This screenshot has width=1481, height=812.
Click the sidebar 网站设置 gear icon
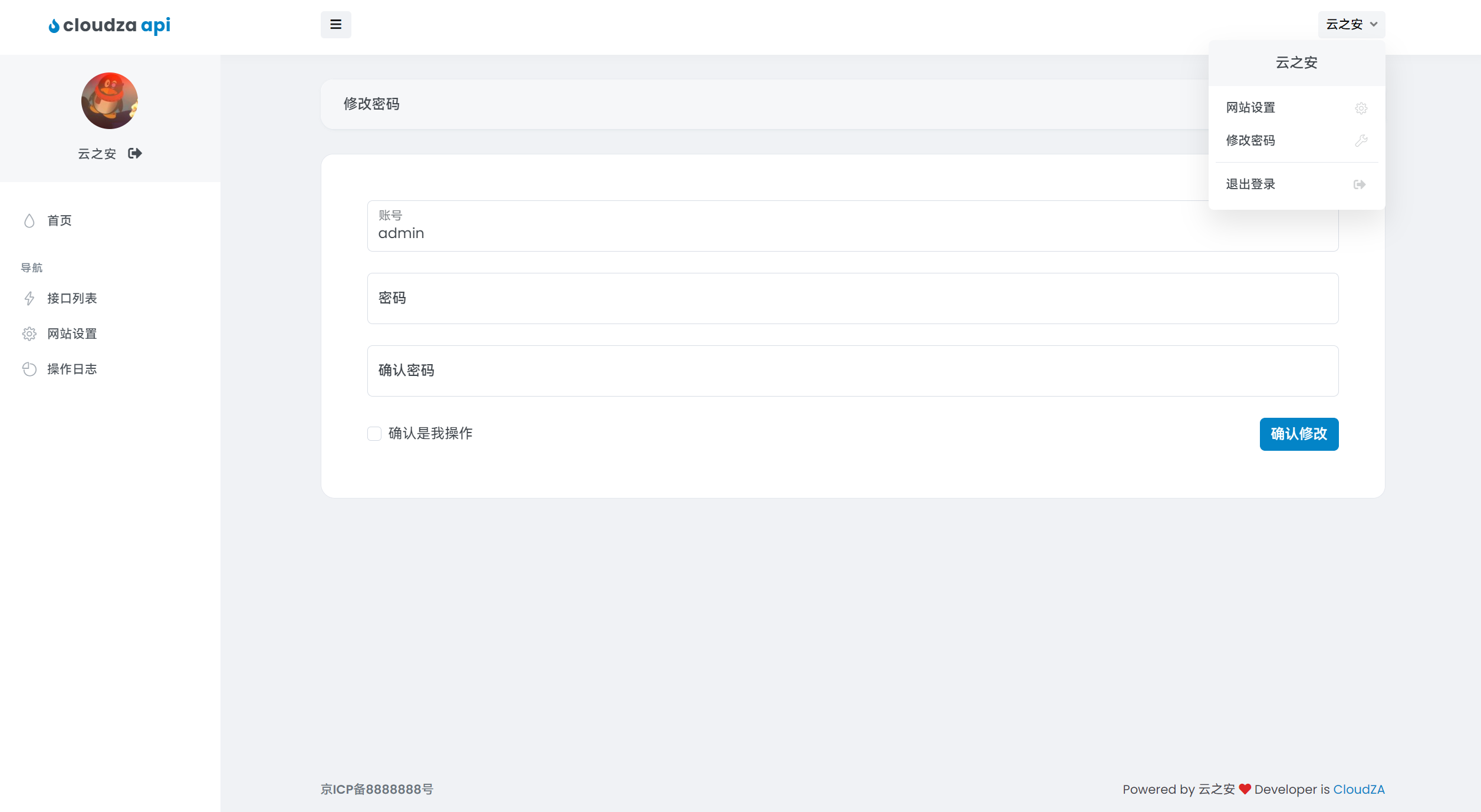pos(29,334)
